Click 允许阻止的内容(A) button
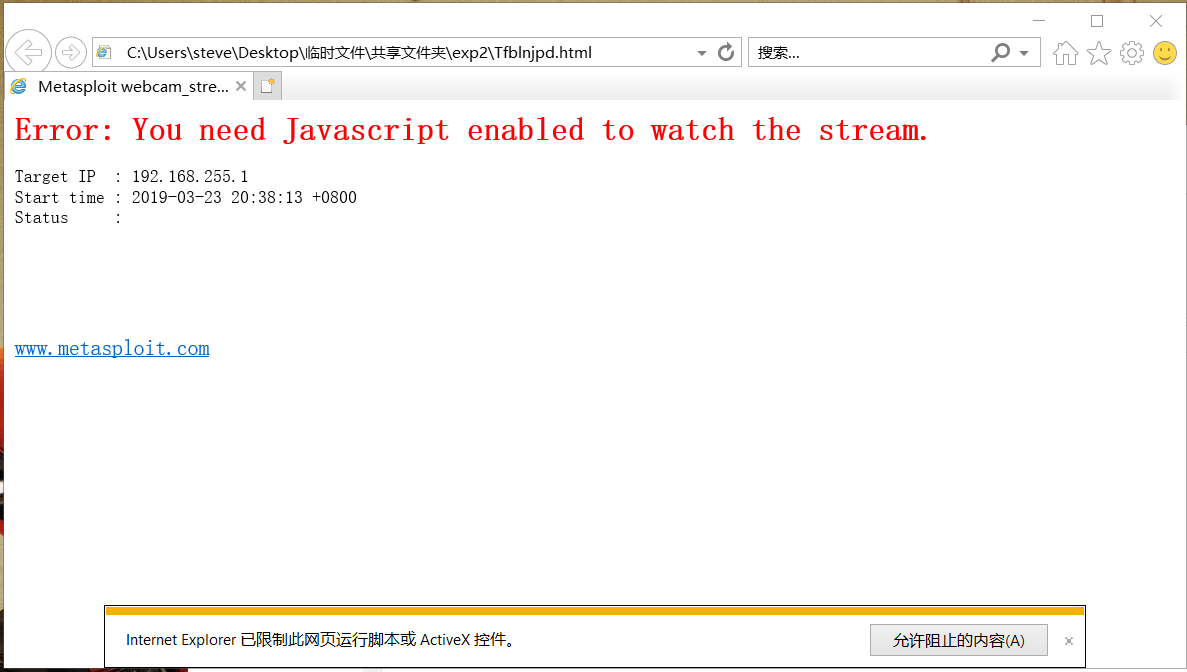The height and width of the screenshot is (672, 1187). [x=958, y=640]
